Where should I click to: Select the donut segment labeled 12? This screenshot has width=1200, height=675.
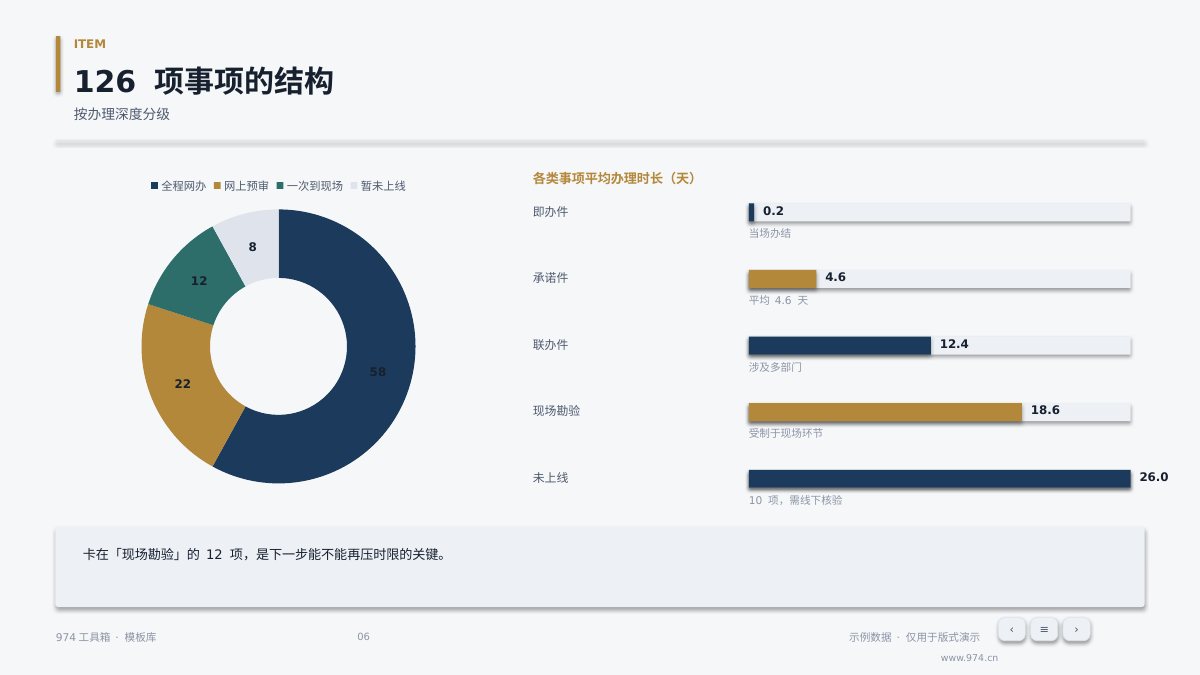coord(199,280)
